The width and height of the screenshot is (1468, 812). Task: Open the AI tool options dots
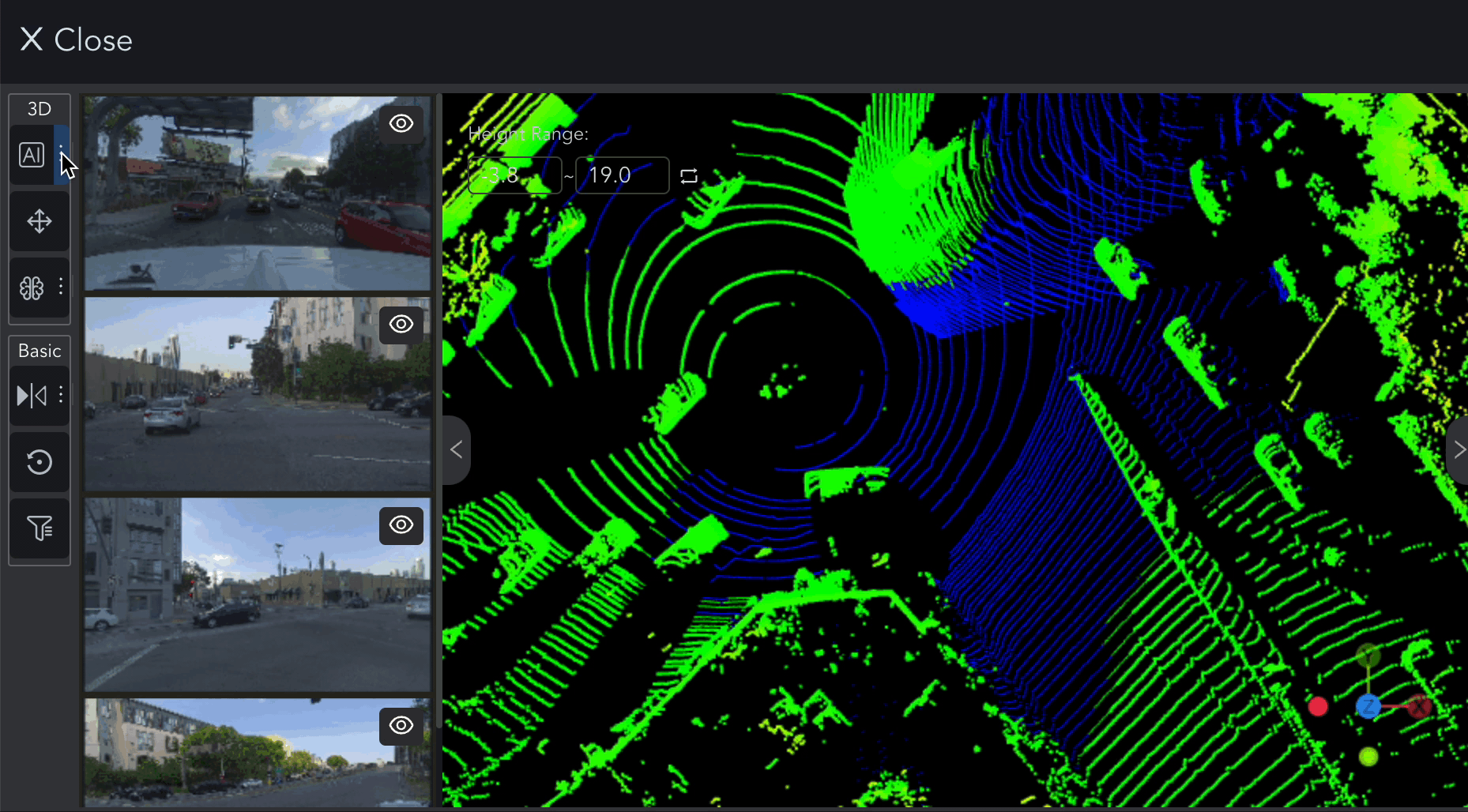click(61, 155)
